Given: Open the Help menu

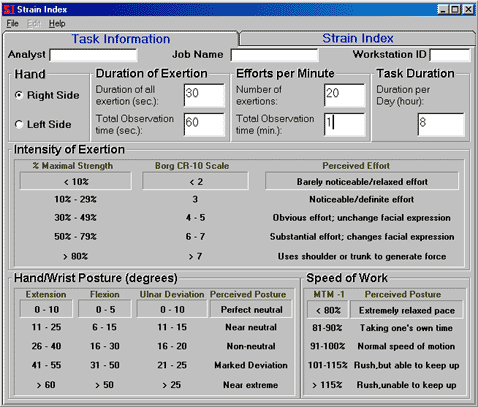Looking at the screenshot, I should 57,24.
